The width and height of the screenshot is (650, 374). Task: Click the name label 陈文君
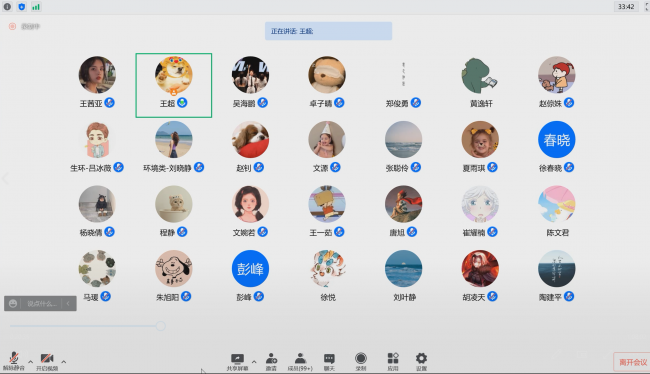[x=558, y=233]
